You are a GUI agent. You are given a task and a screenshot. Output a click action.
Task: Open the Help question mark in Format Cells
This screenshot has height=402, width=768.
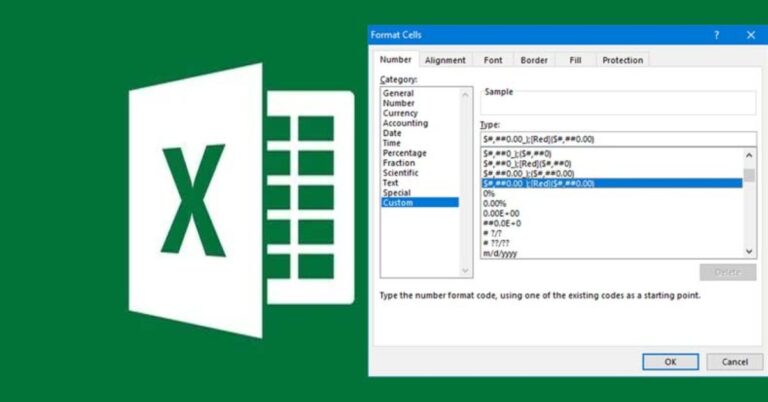717,35
